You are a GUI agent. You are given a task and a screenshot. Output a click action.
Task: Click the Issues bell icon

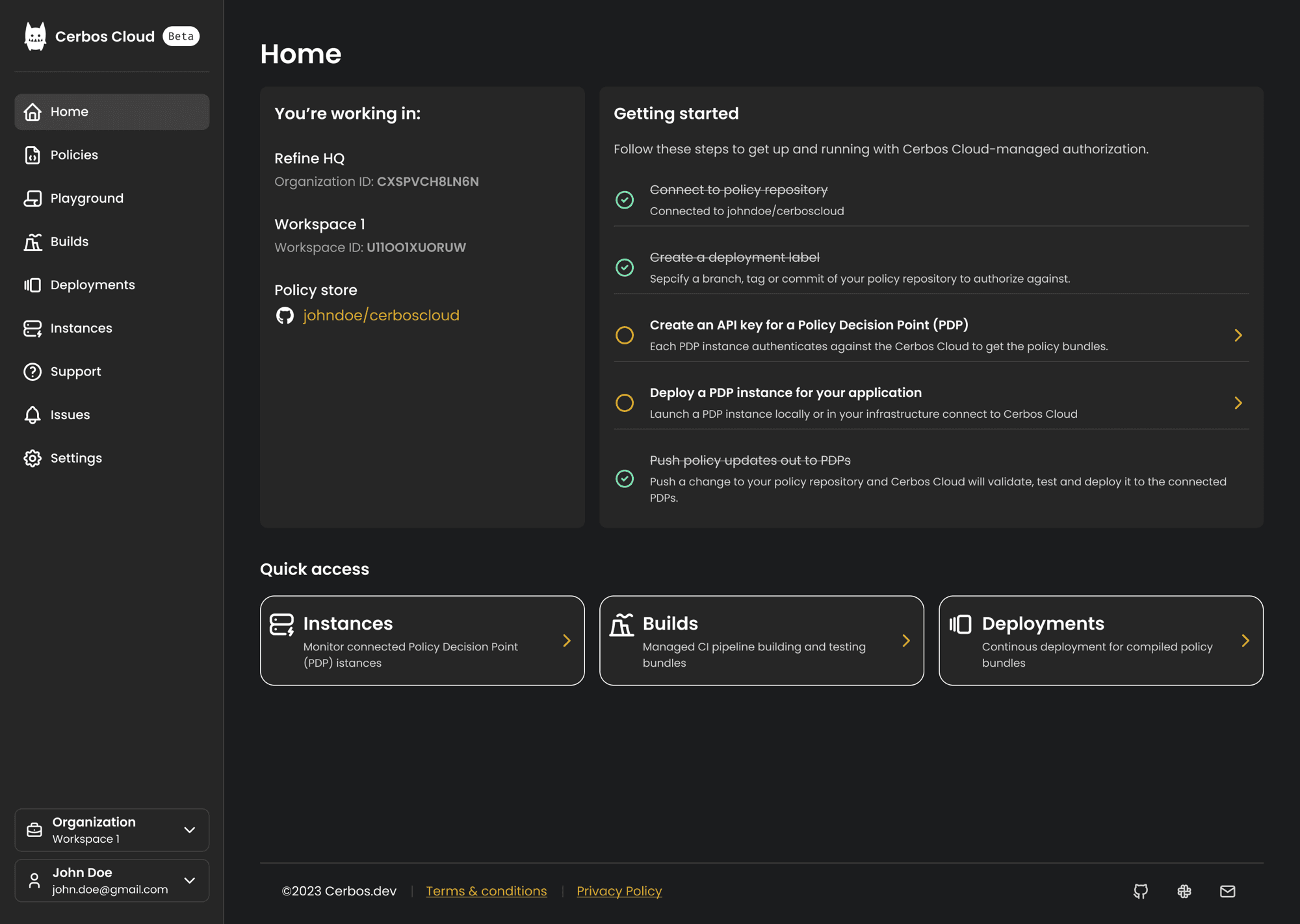click(x=32, y=415)
